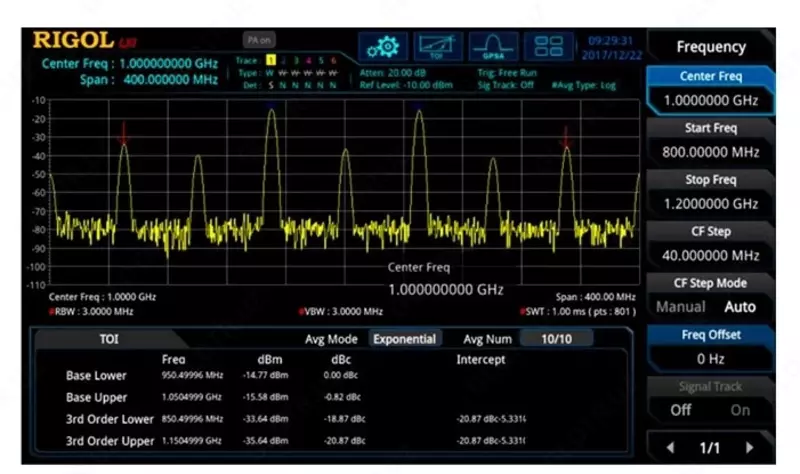Viewport: 800px width, 474px height.
Task: Select the TOI results tab
Action: coord(109,339)
